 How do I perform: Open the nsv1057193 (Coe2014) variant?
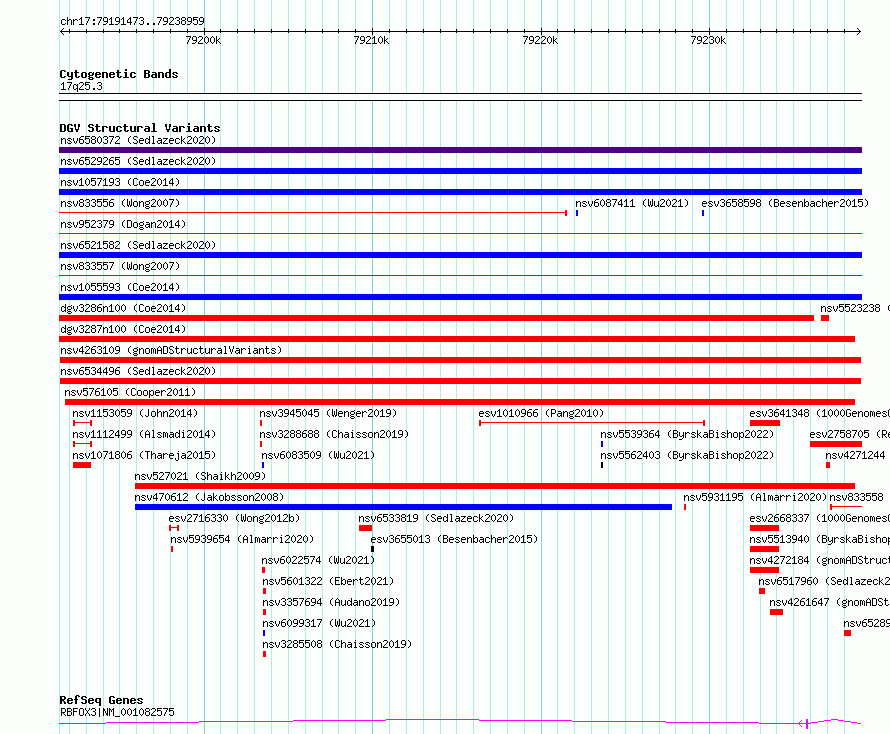120,182
